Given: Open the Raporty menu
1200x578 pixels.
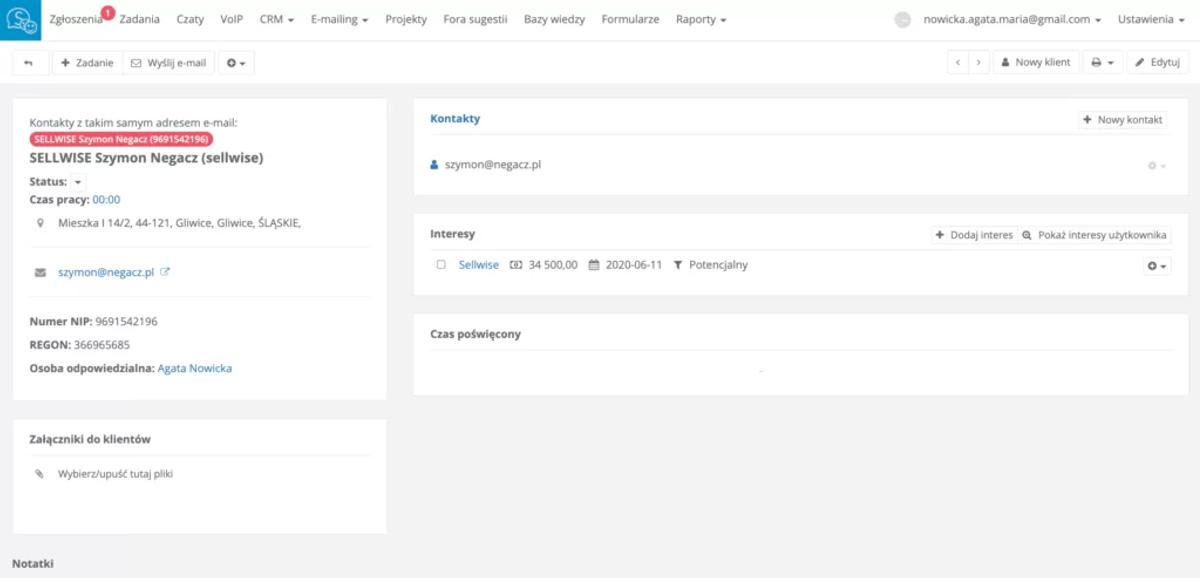Looking at the screenshot, I should coord(701,20).
